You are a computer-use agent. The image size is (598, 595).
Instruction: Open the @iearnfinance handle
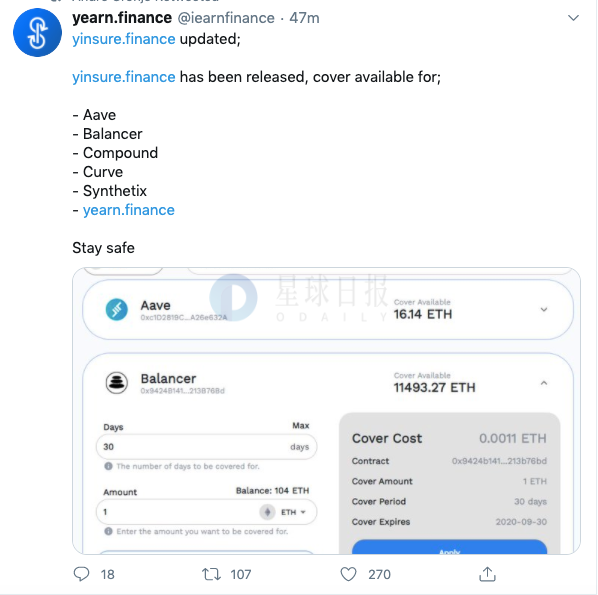click(x=226, y=18)
